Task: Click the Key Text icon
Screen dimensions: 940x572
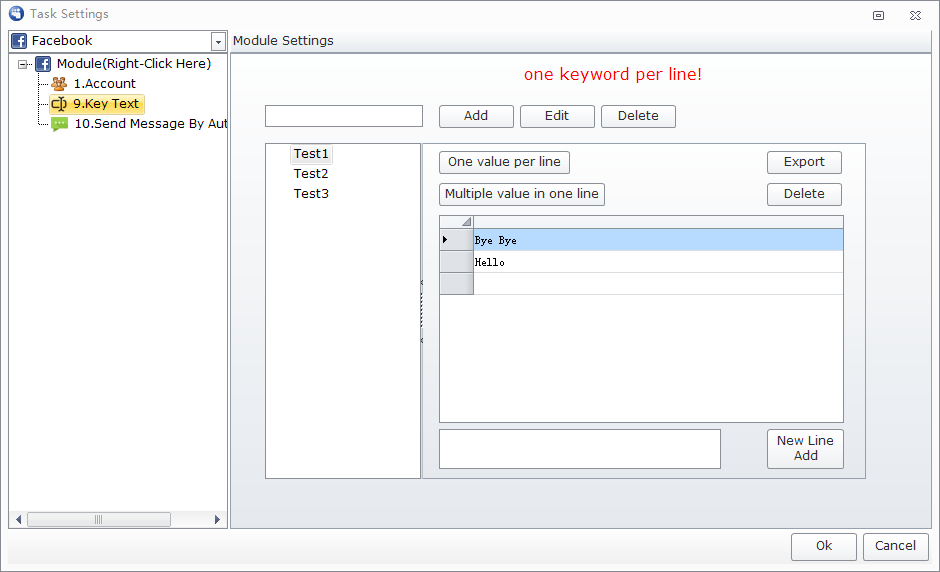Action: click(x=59, y=104)
